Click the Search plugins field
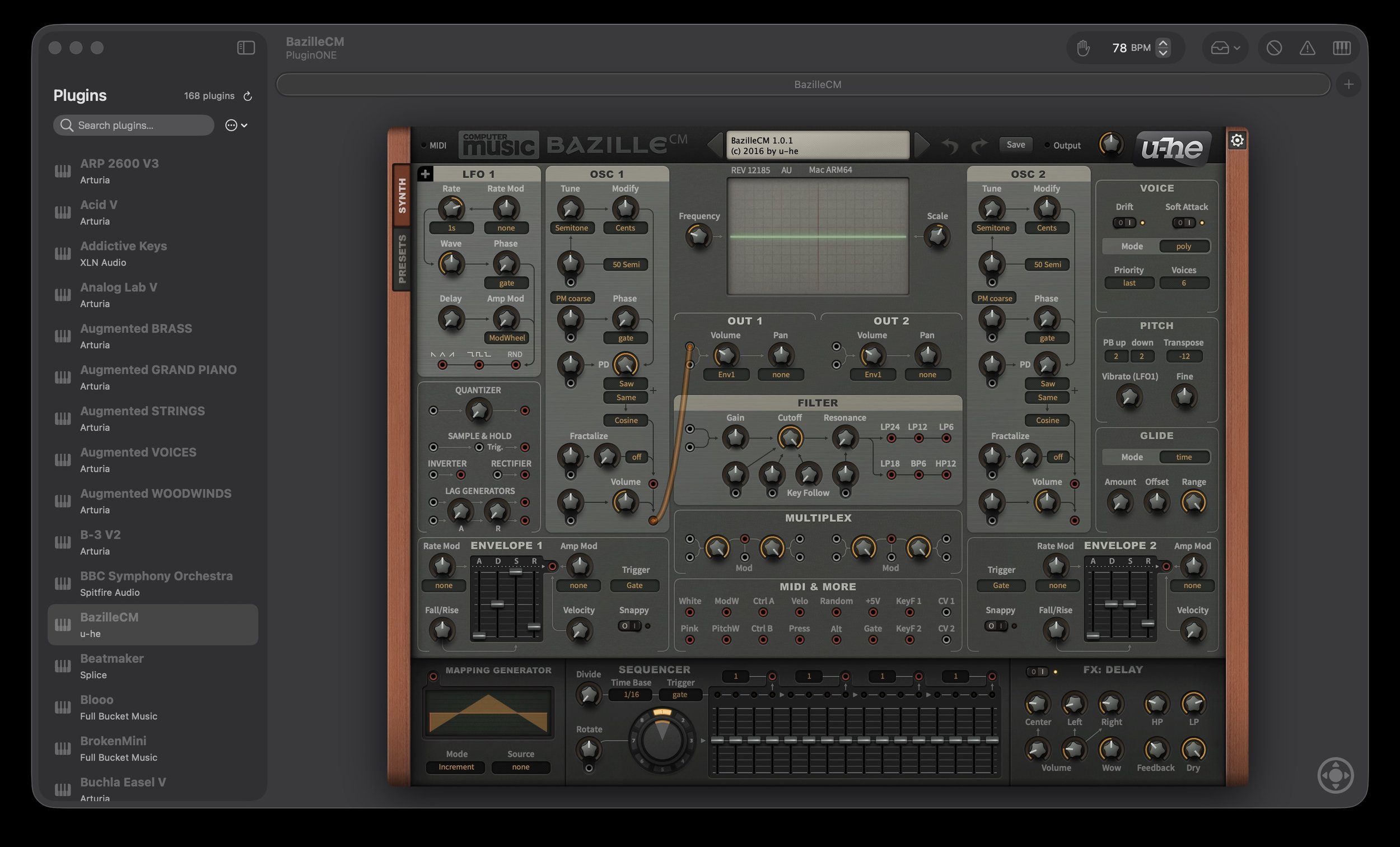 click(x=134, y=125)
